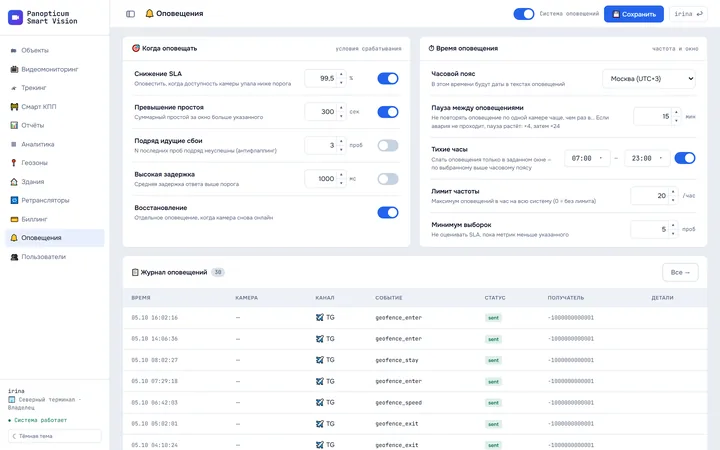The height and width of the screenshot is (450, 720).
Task: Click the Смарт КПП sidebar icon
Action: pyautogui.click(x=14, y=107)
